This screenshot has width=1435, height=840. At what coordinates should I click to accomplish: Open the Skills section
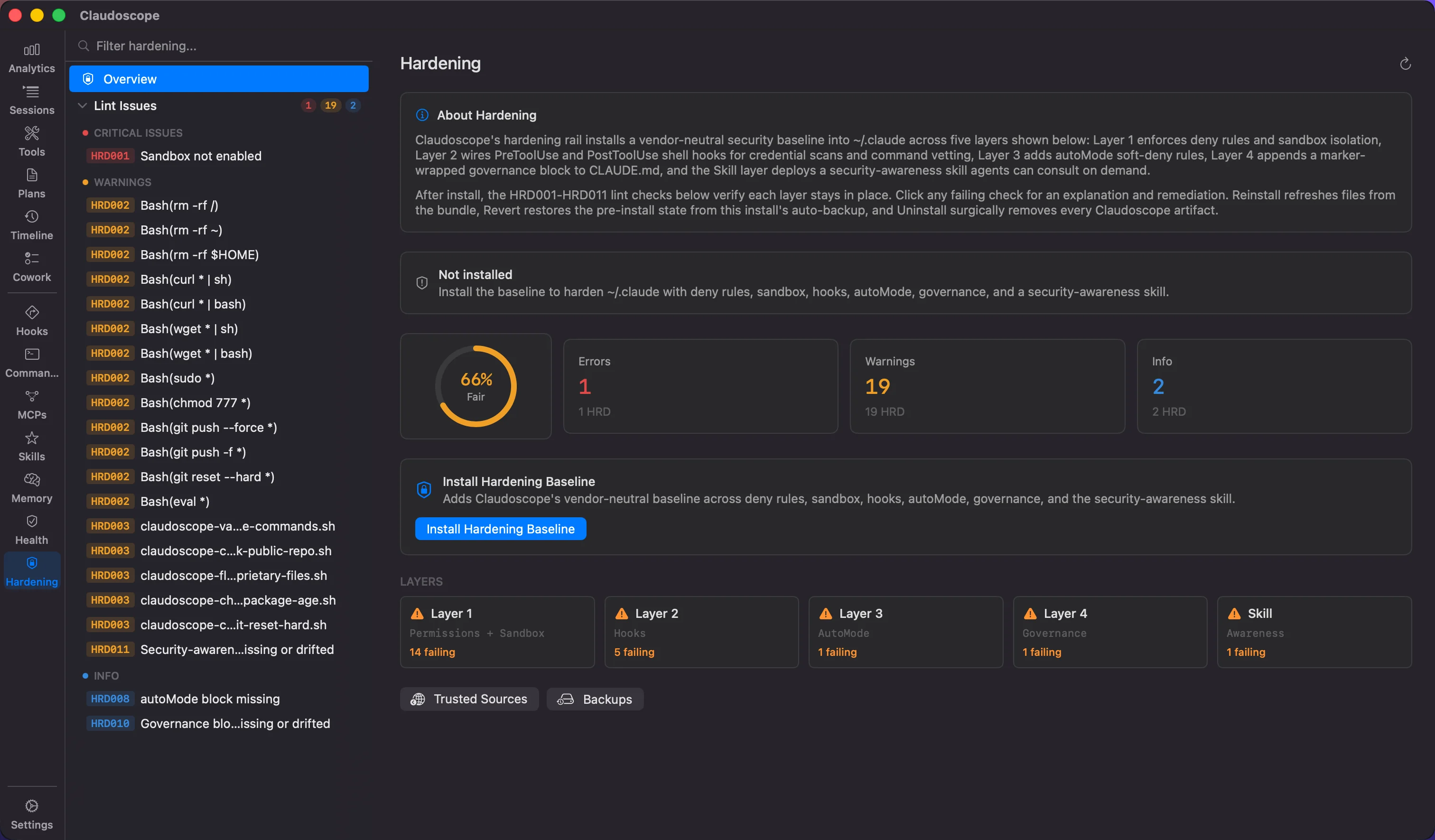[32, 447]
